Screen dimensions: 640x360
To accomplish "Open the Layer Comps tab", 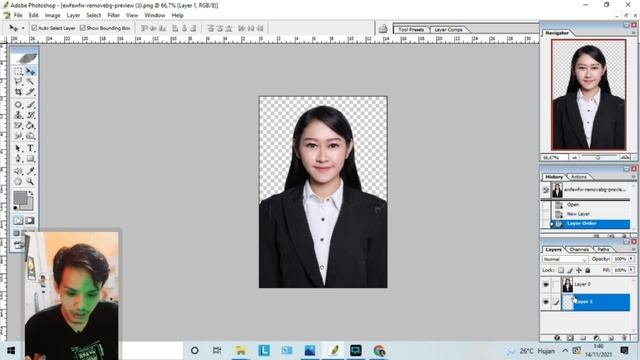I will 448,30.
